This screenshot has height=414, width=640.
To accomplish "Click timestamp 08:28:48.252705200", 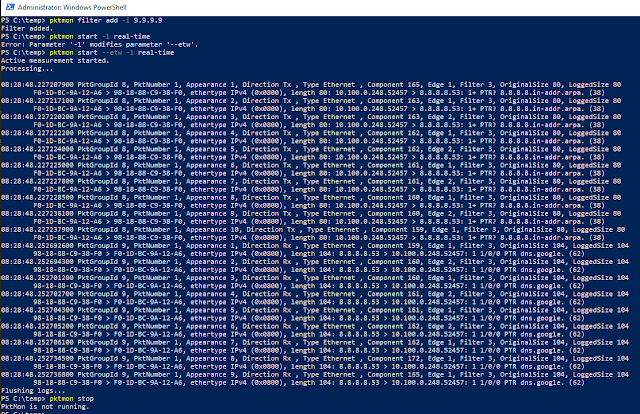I will 37,327.
